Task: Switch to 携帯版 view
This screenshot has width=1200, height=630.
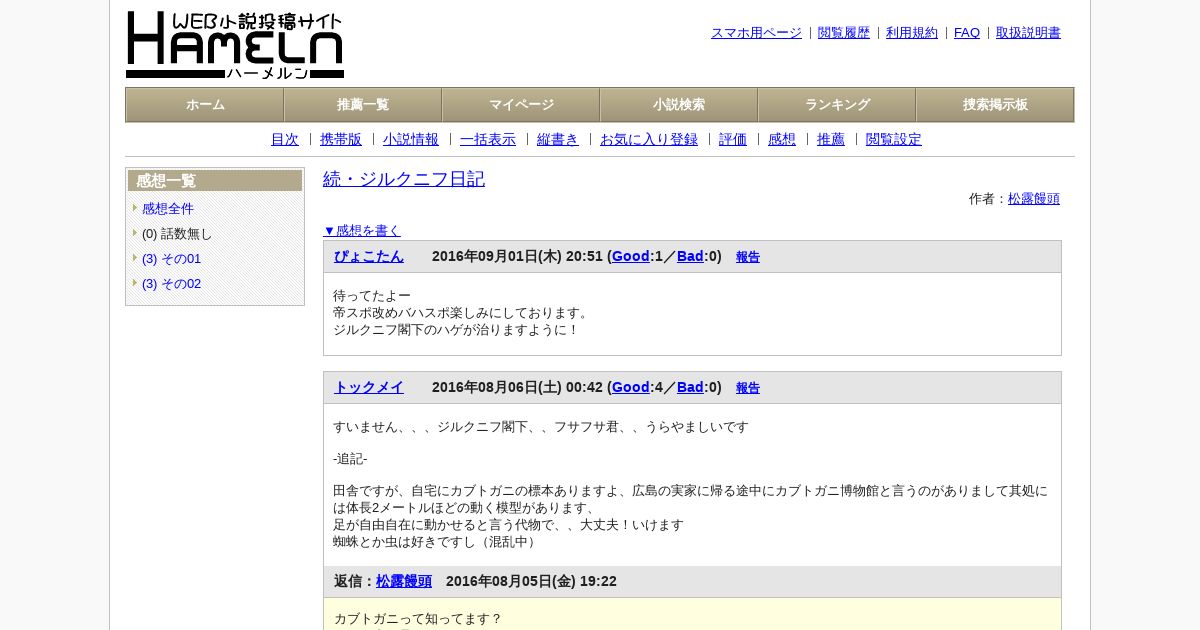Action: point(341,140)
